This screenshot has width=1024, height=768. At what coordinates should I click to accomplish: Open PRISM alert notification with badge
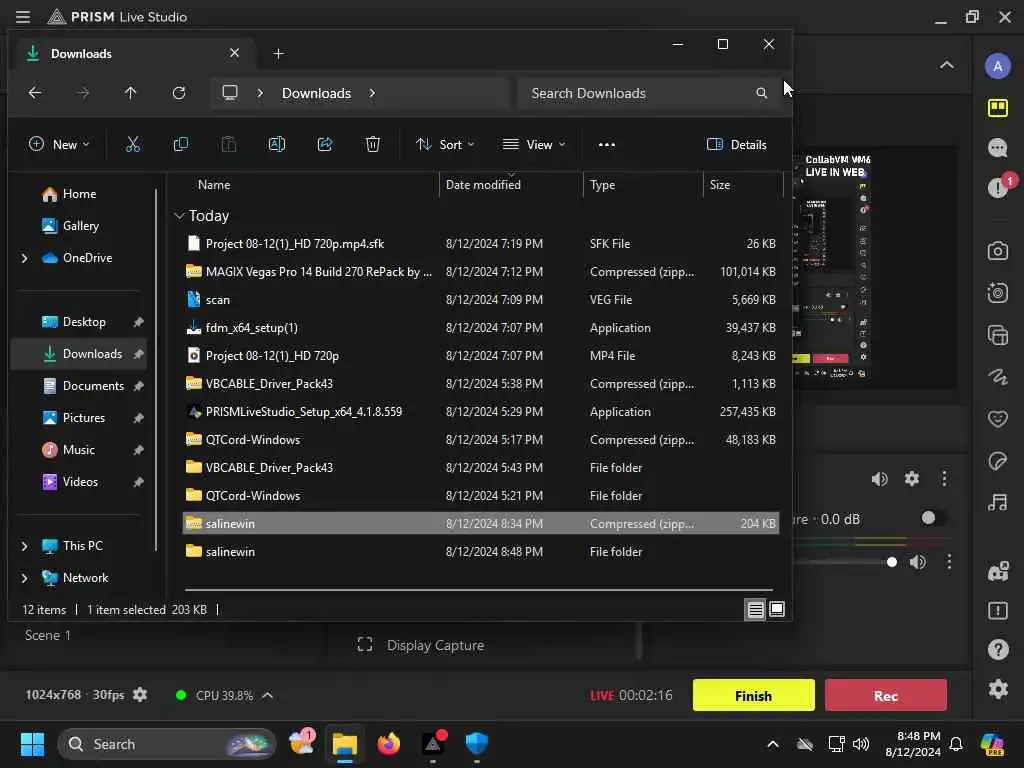pyautogui.click(x=999, y=186)
